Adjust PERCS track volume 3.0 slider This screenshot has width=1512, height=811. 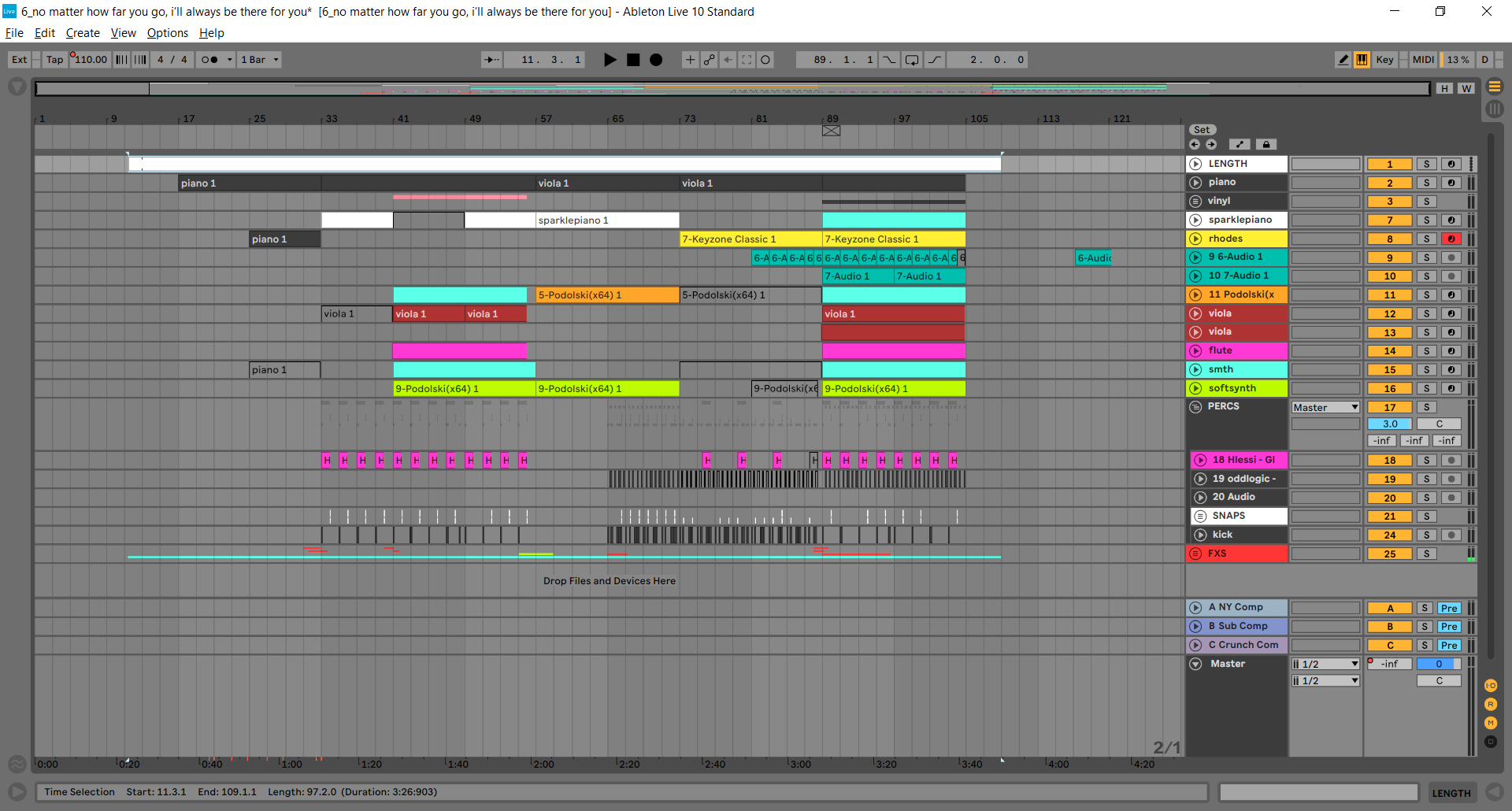(x=1389, y=424)
